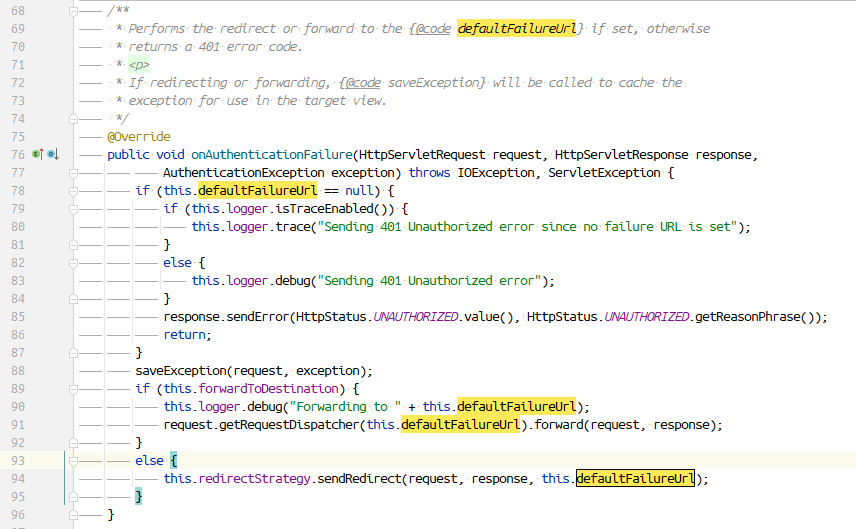856x529 pixels.
Task: Click line number 93 in the gutter
Action: 18,461
